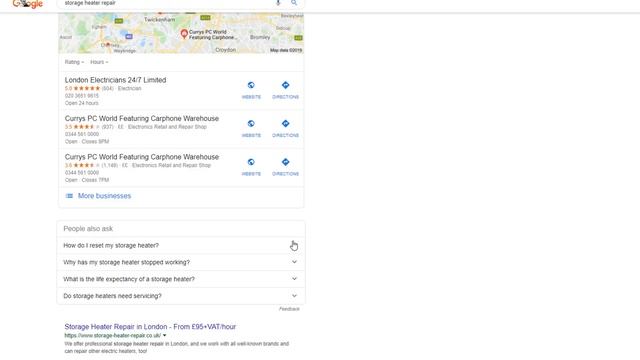Viewport: 640px width, 360px height.
Task: Click the magnifier search icon
Action: 294,2
